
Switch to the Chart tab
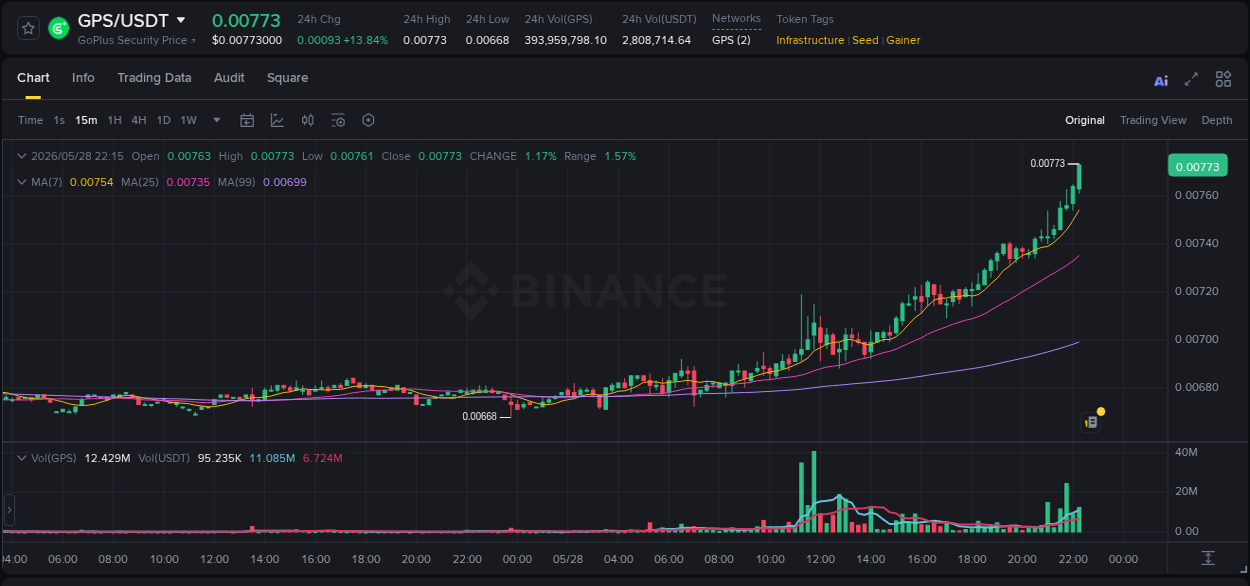pyautogui.click(x=33, y=78)
